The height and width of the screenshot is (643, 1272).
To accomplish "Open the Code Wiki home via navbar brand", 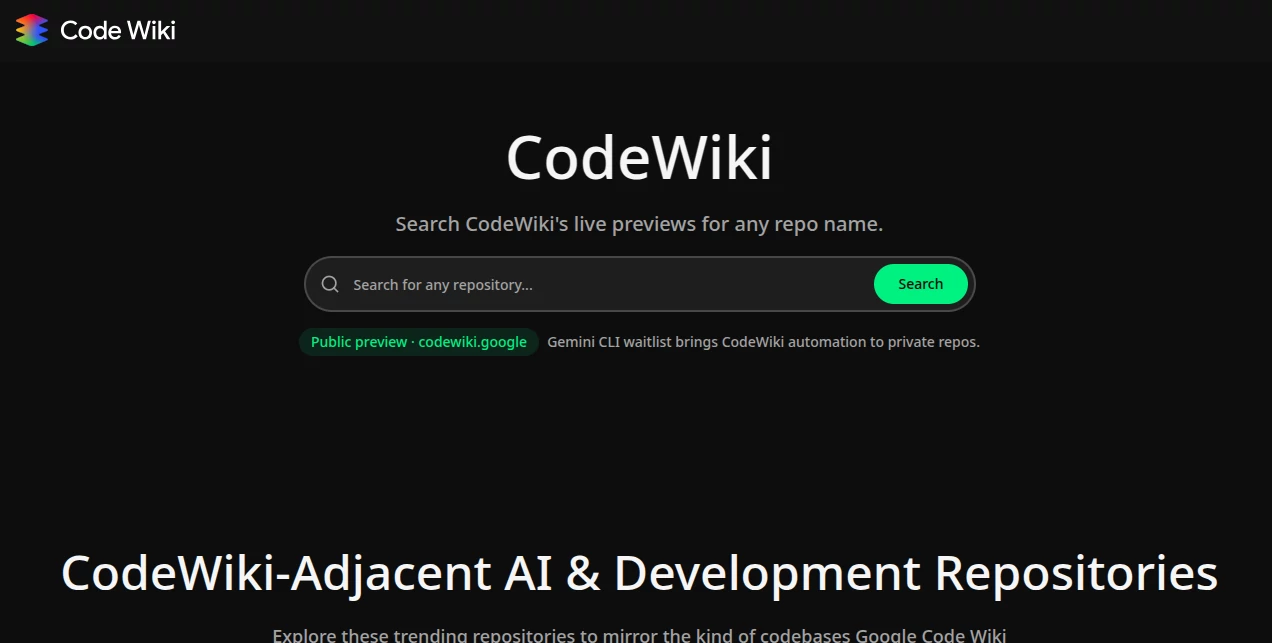I will 93,30.
